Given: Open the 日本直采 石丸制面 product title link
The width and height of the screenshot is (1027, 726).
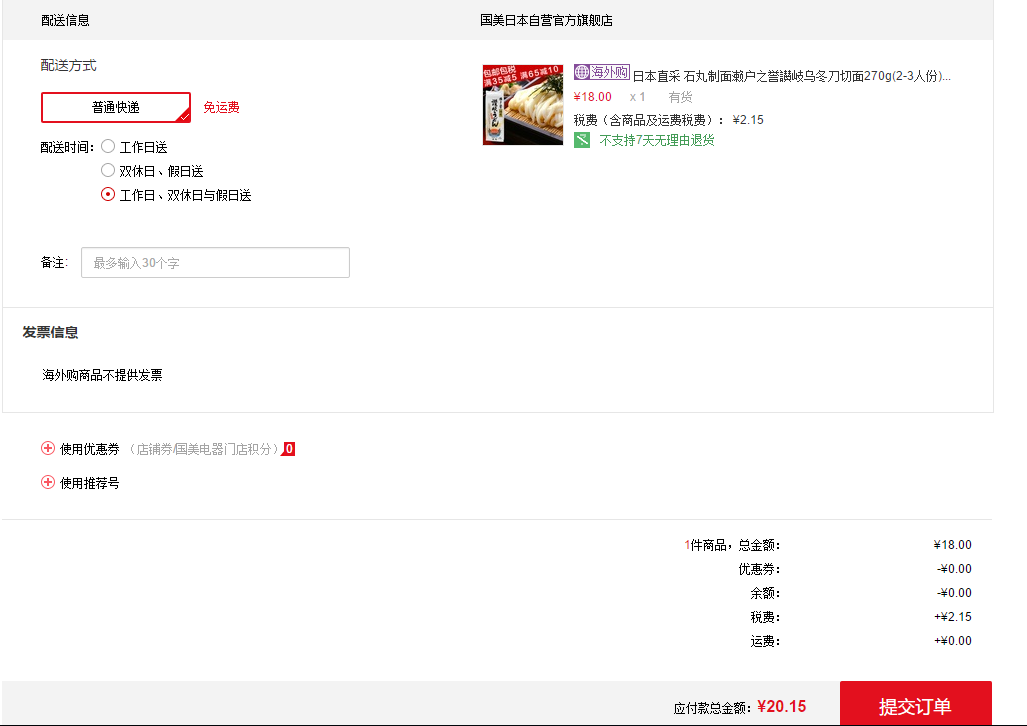Looking at the screenshot, I should [791, 76].
